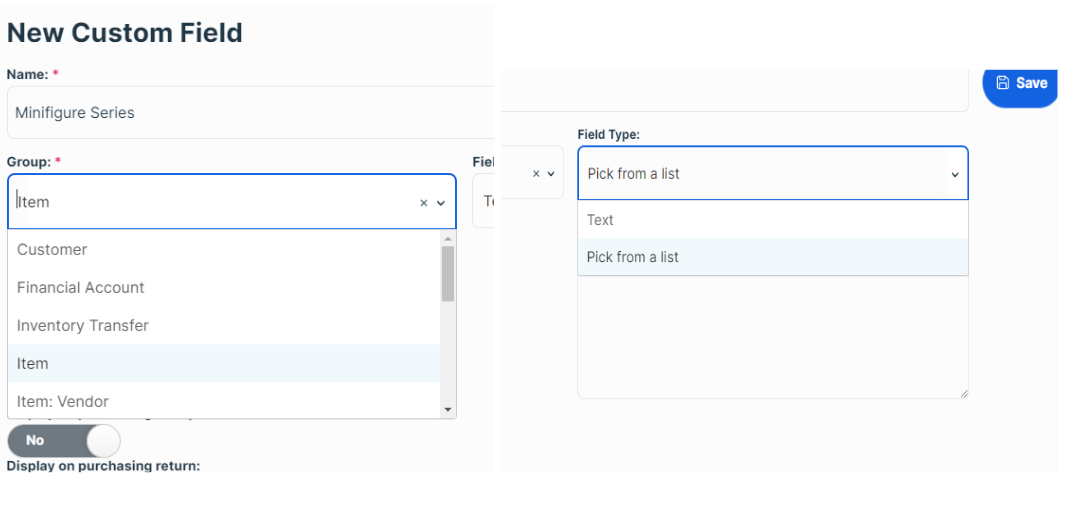Toggle the No switch

click(x=63, y=440)
